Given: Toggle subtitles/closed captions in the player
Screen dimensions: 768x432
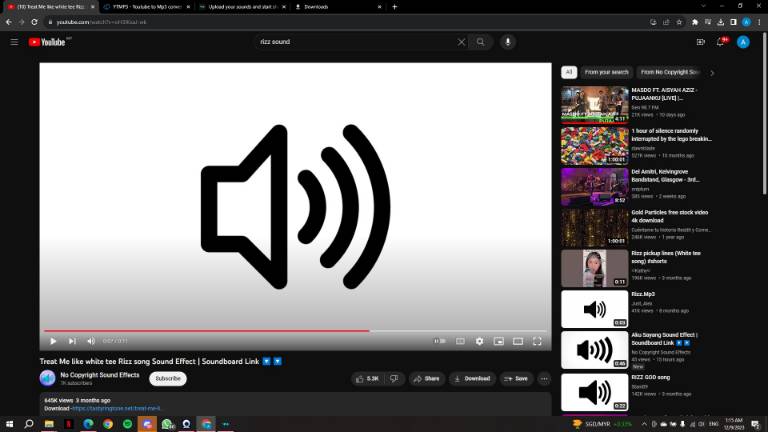Looking at the screenshot, I should pos(460,341).
